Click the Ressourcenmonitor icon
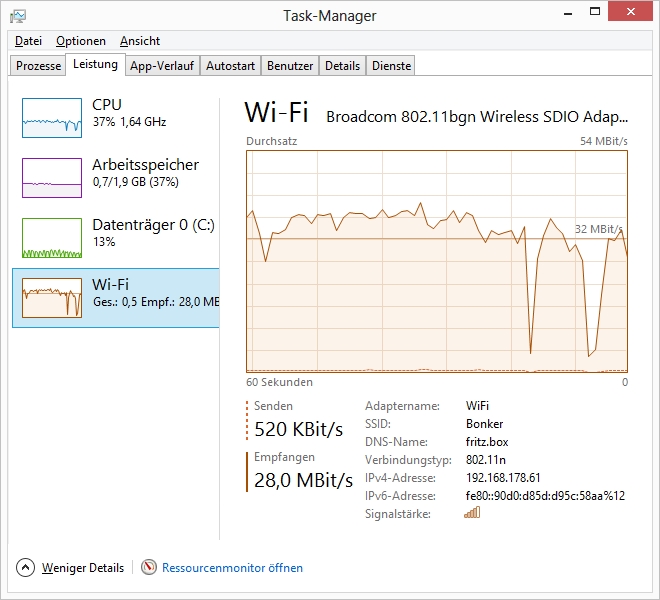Image resolution: width=660 pixels, height=600 pixels. point(149,568)
